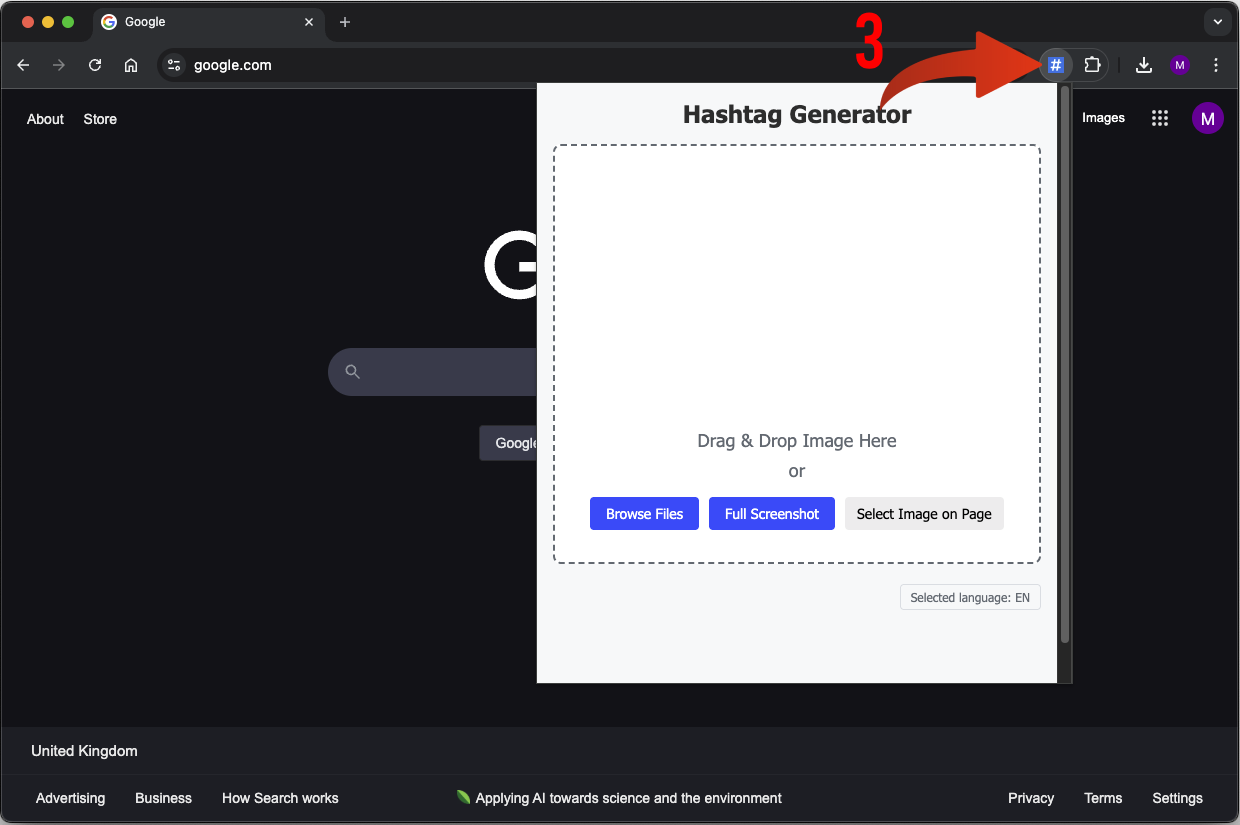Click Full Screenshot button
Screen dimensions: 1240x825
coord(772,514)
